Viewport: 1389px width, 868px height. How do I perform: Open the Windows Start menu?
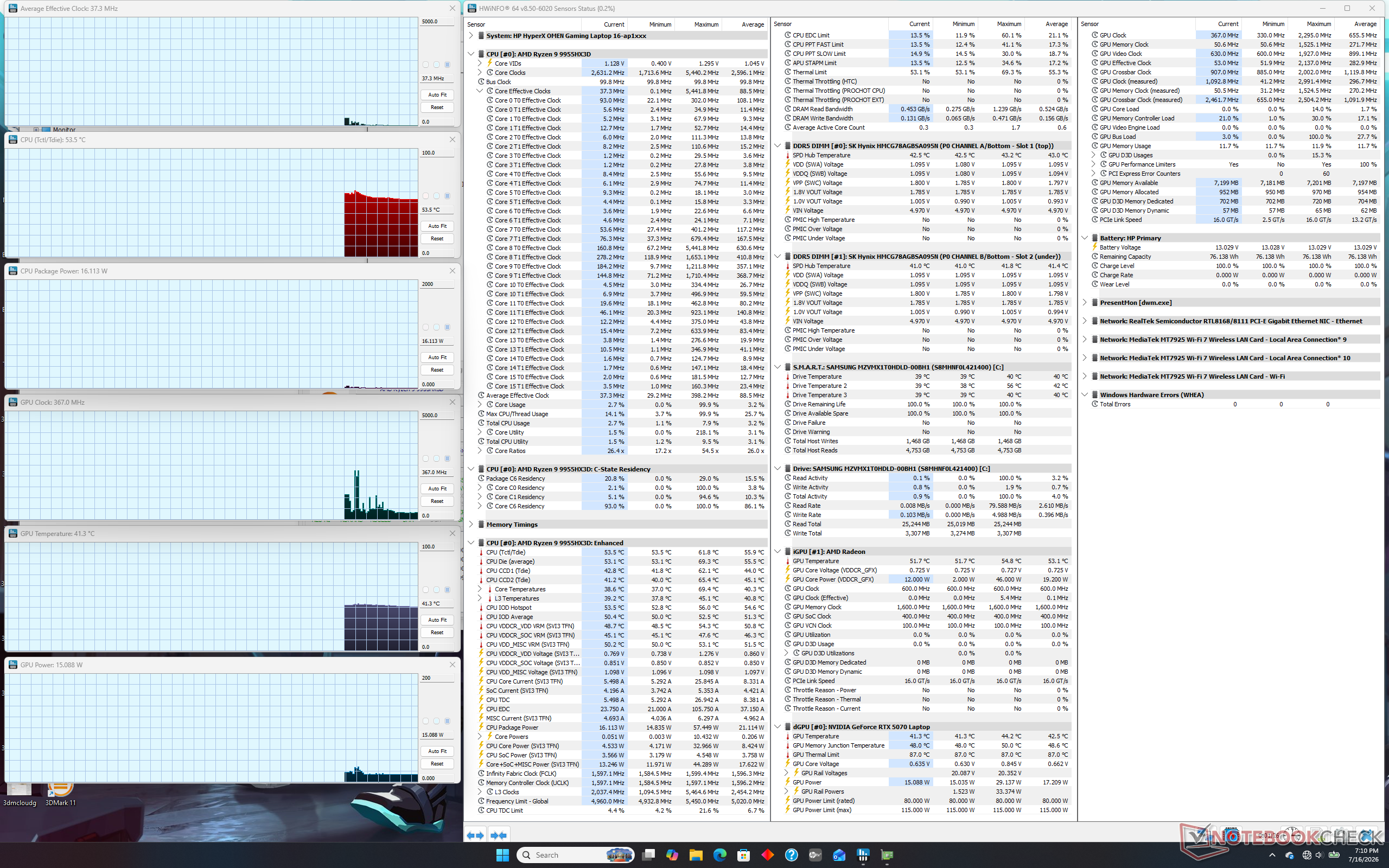pos(502,855)
